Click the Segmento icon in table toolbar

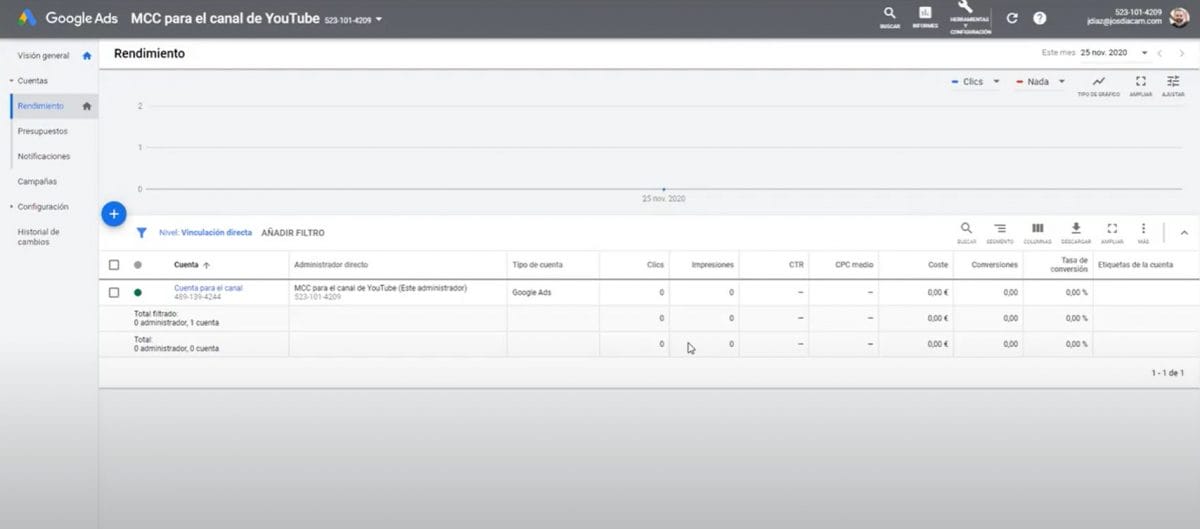pyautogui.click(x=999, y=230)
